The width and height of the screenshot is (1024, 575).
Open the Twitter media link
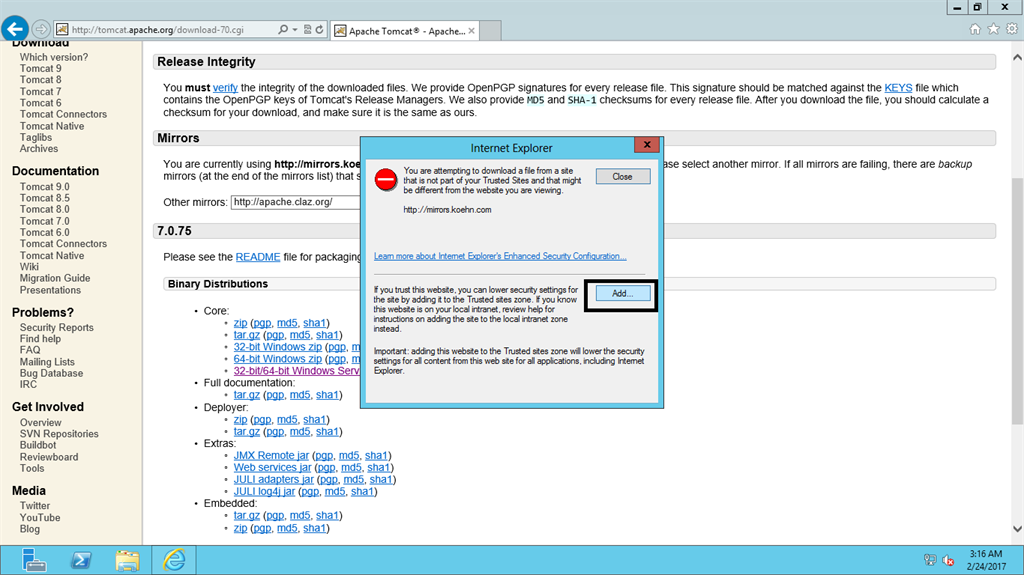[x=35, y=506]
